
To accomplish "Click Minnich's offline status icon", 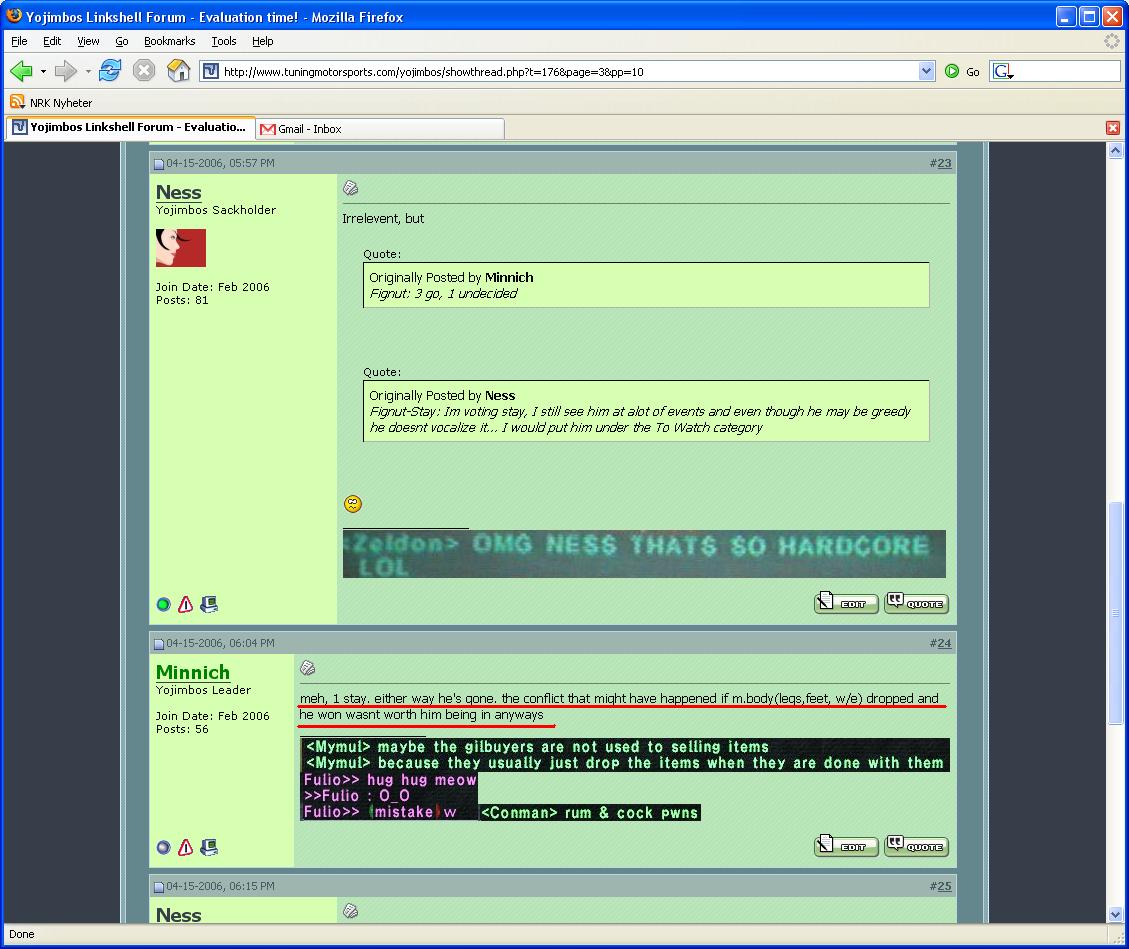I will pyautogui.click(x=164, y=848).
